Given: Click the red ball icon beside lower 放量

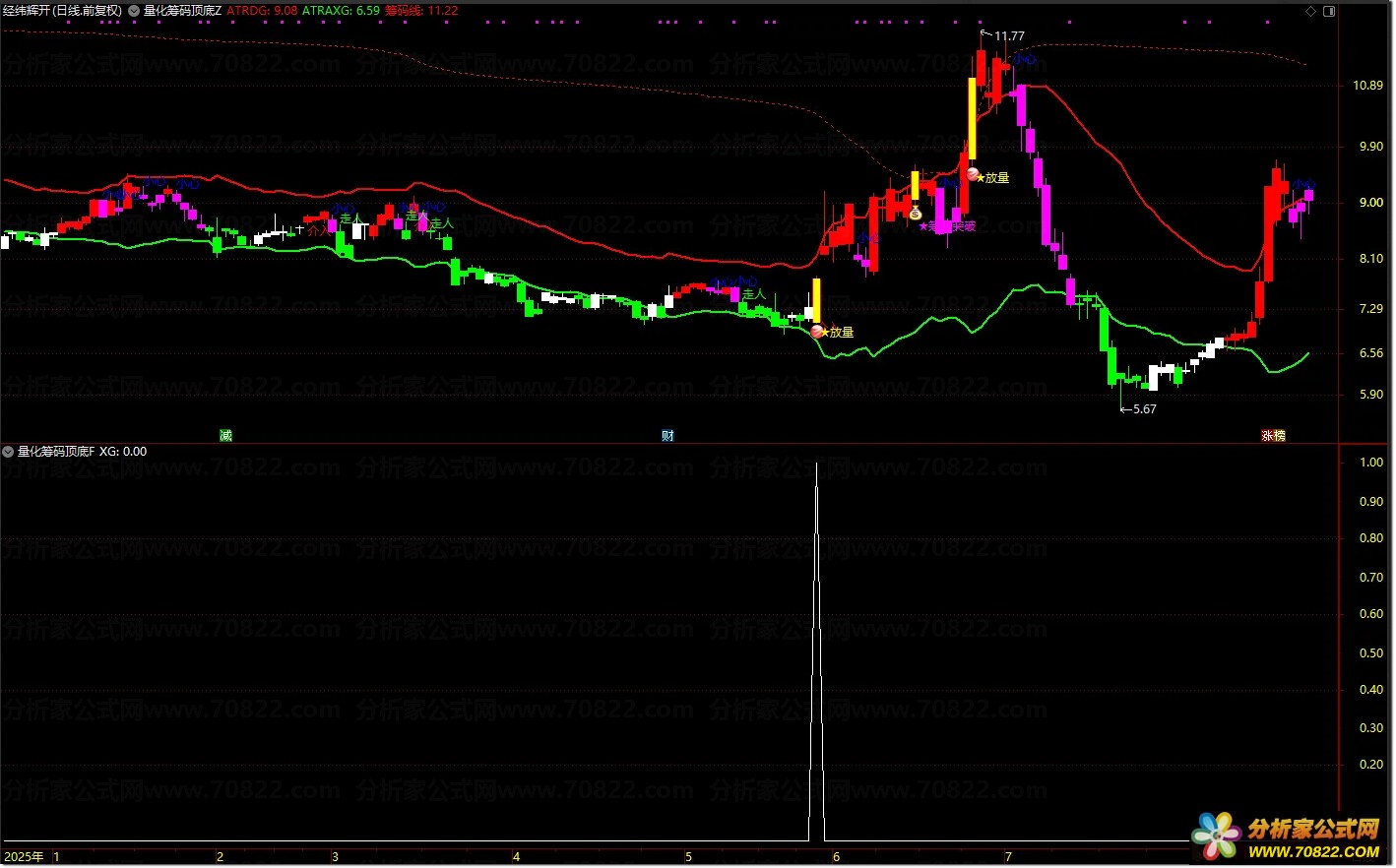Looking at the screenshot, I should pyautogui.click(x=816, y=332).
